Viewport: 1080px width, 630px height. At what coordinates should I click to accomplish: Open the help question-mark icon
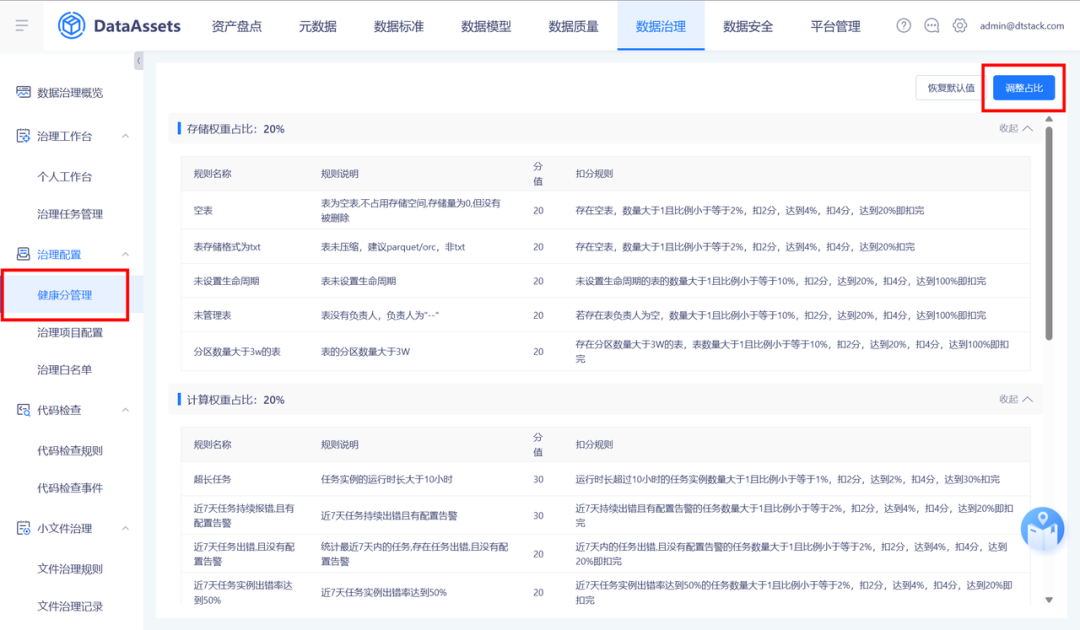click(x=903, y=26)
